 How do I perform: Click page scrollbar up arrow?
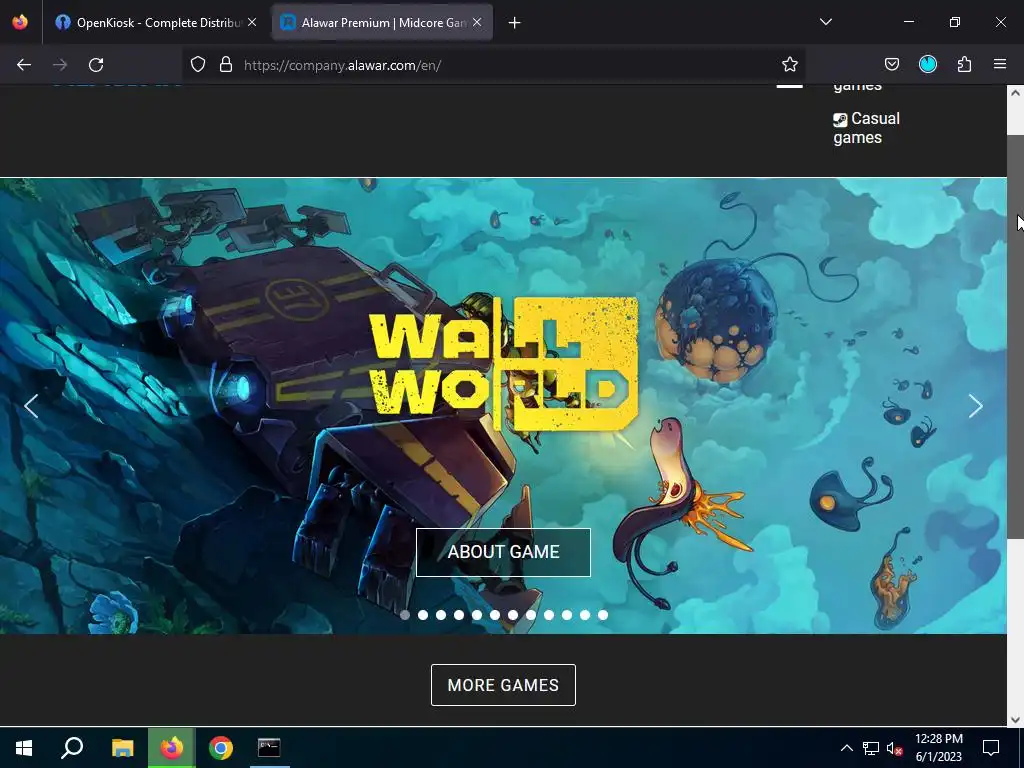(1015, 93)
